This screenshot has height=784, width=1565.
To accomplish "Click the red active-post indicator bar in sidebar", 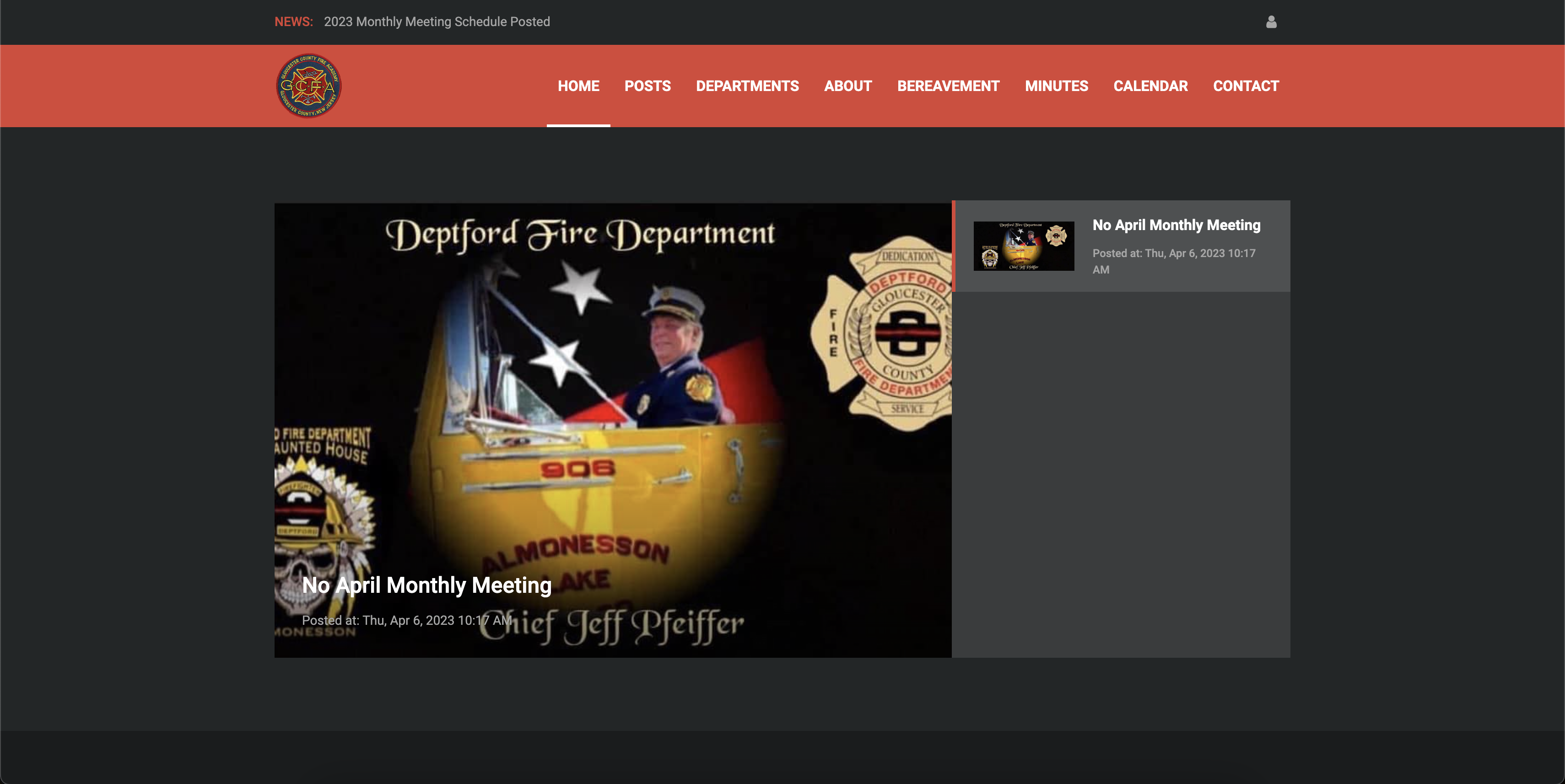I will pos(955,245).
